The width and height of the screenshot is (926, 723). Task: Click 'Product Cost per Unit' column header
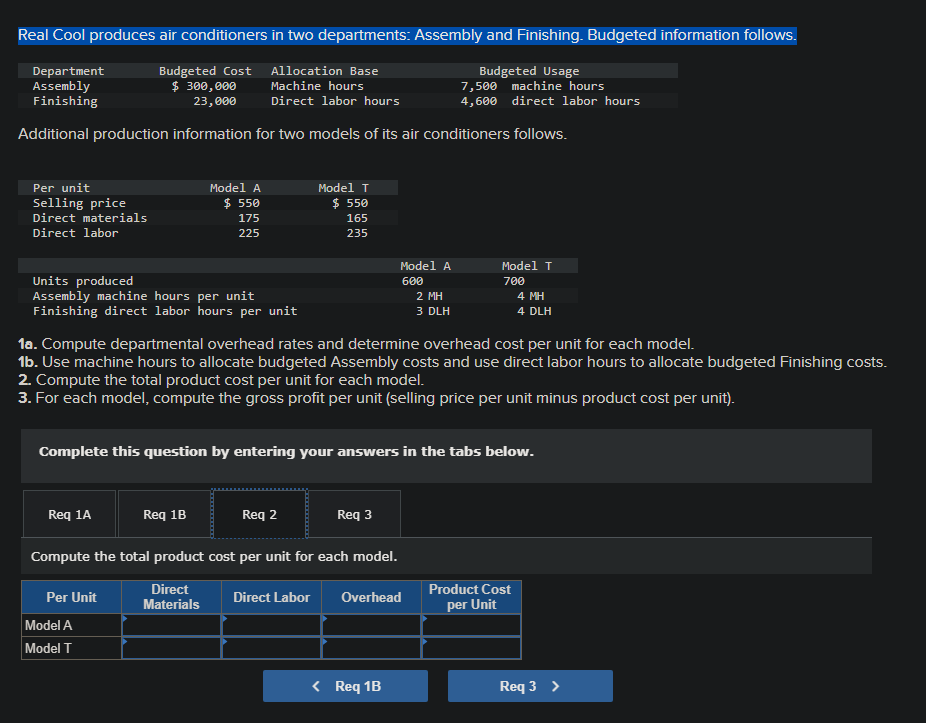(471, 597)
